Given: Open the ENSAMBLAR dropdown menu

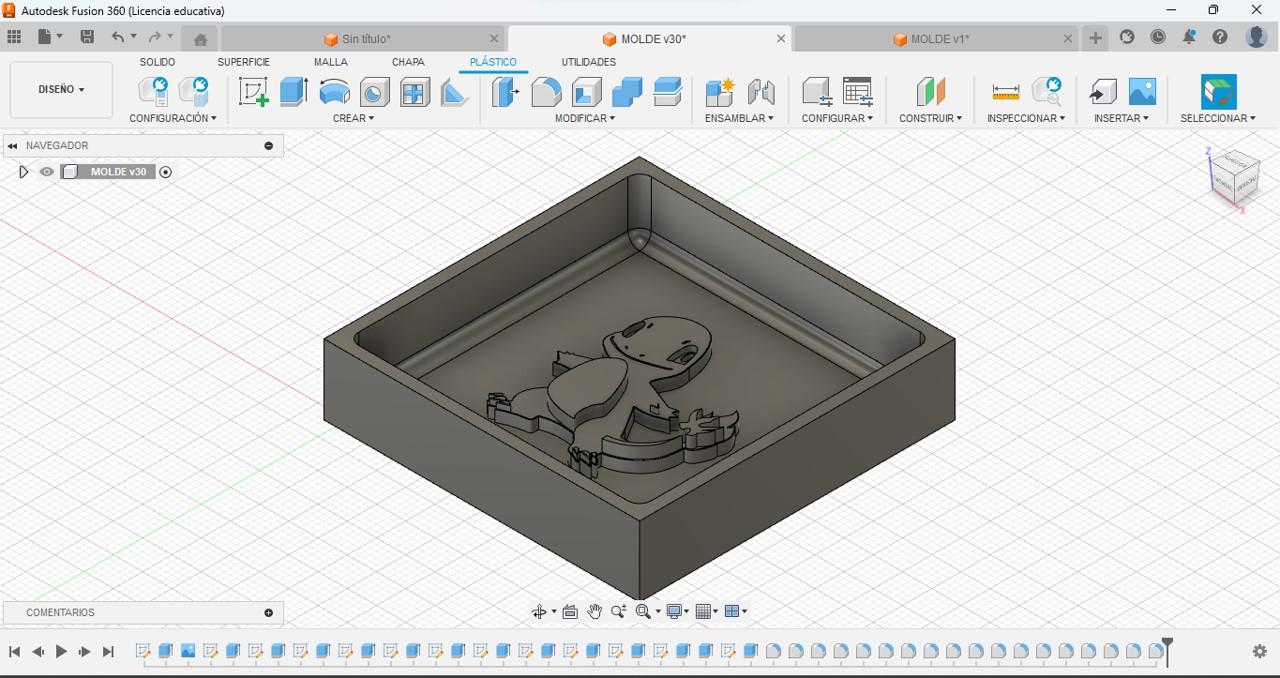Looking at the screenshot, I should (739, 118).
